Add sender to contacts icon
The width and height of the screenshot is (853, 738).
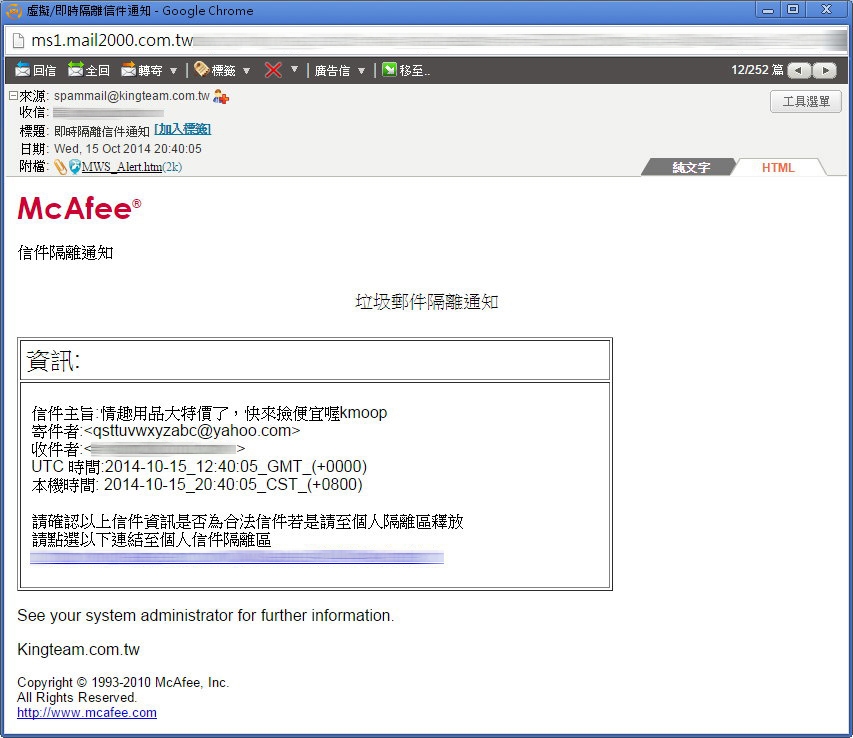pyautogui.click(x=221, y=97)
